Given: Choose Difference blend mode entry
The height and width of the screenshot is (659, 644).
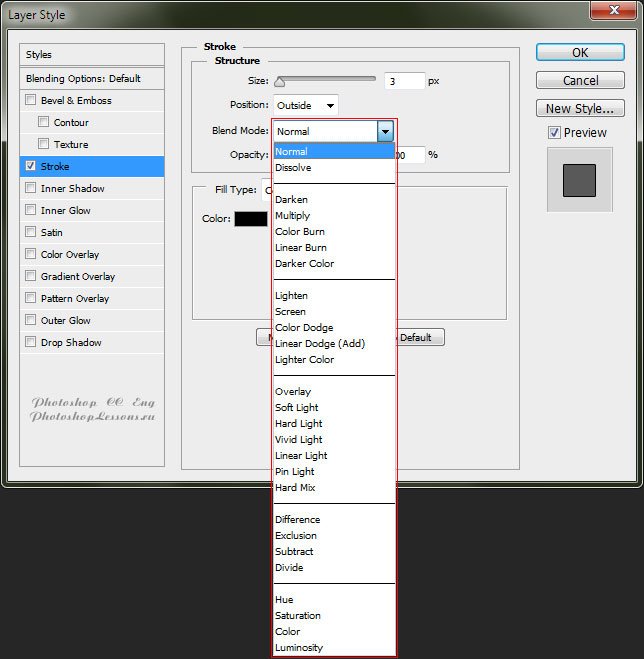Looking at the screenshot, I should tap(297, 520).
